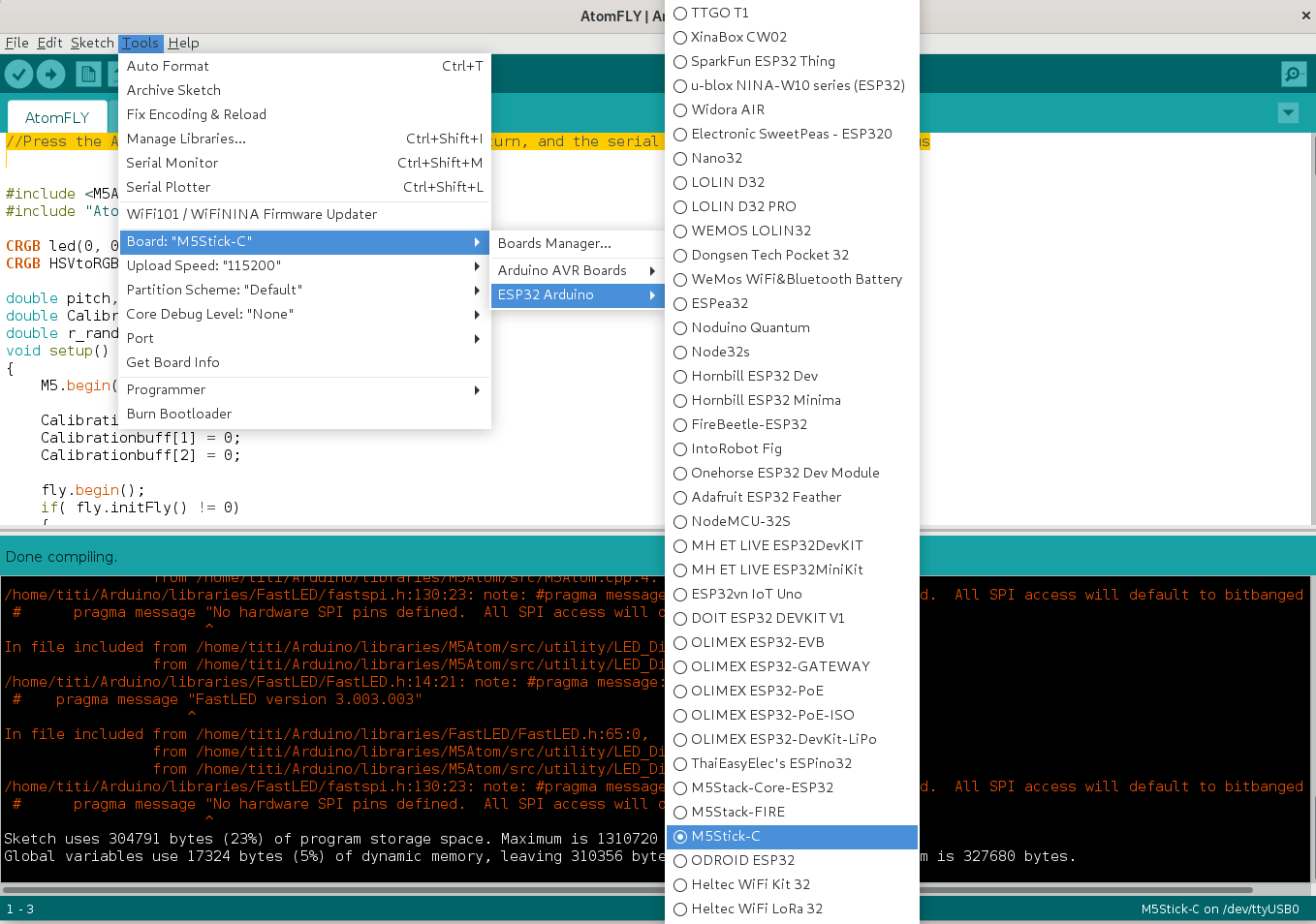
Task: Click Get Board Info
Action: pos(173,363)
